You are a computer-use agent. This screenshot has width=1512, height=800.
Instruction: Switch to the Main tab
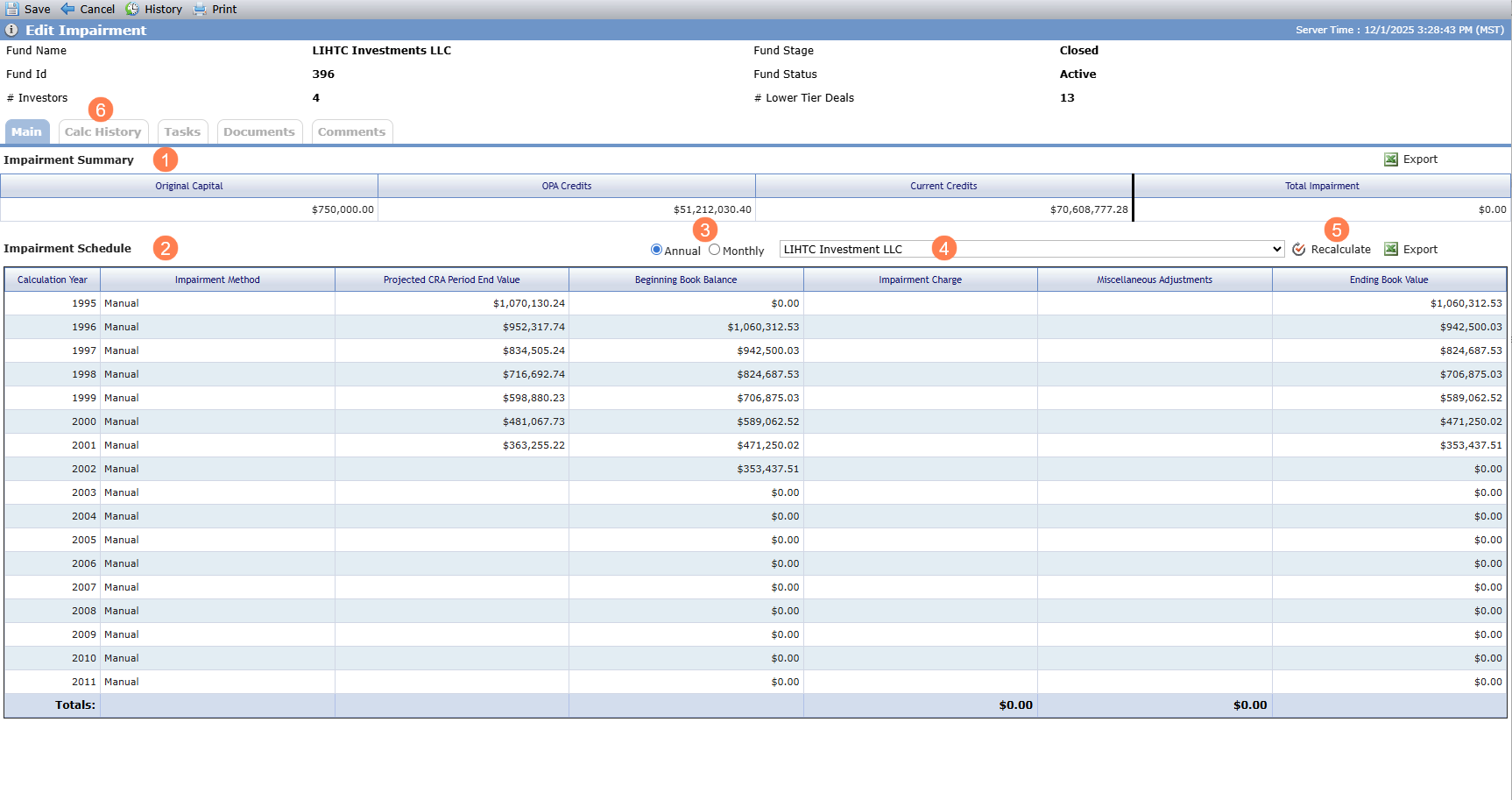[27, 131]
